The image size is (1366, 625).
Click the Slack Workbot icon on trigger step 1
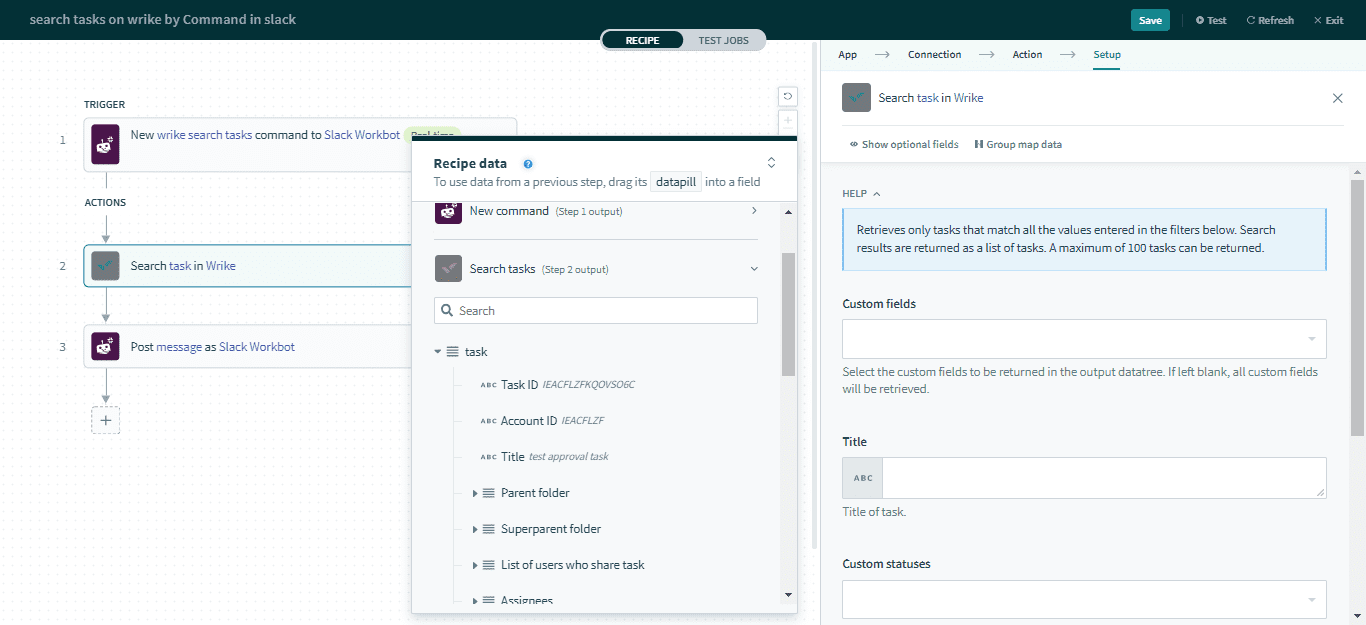pyautogui.click(x=105, y=144)
